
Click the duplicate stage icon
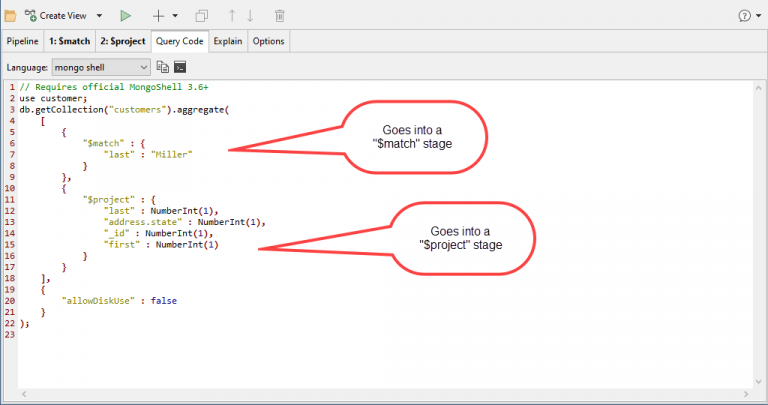[202, 16]
